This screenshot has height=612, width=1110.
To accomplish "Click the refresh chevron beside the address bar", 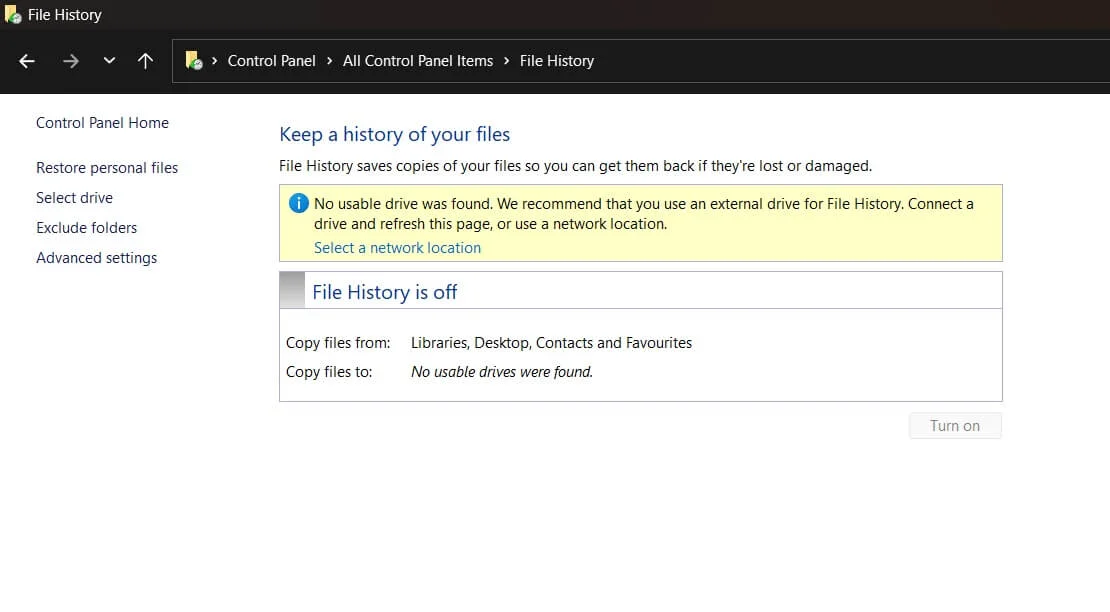I will (x=109, y=61).
